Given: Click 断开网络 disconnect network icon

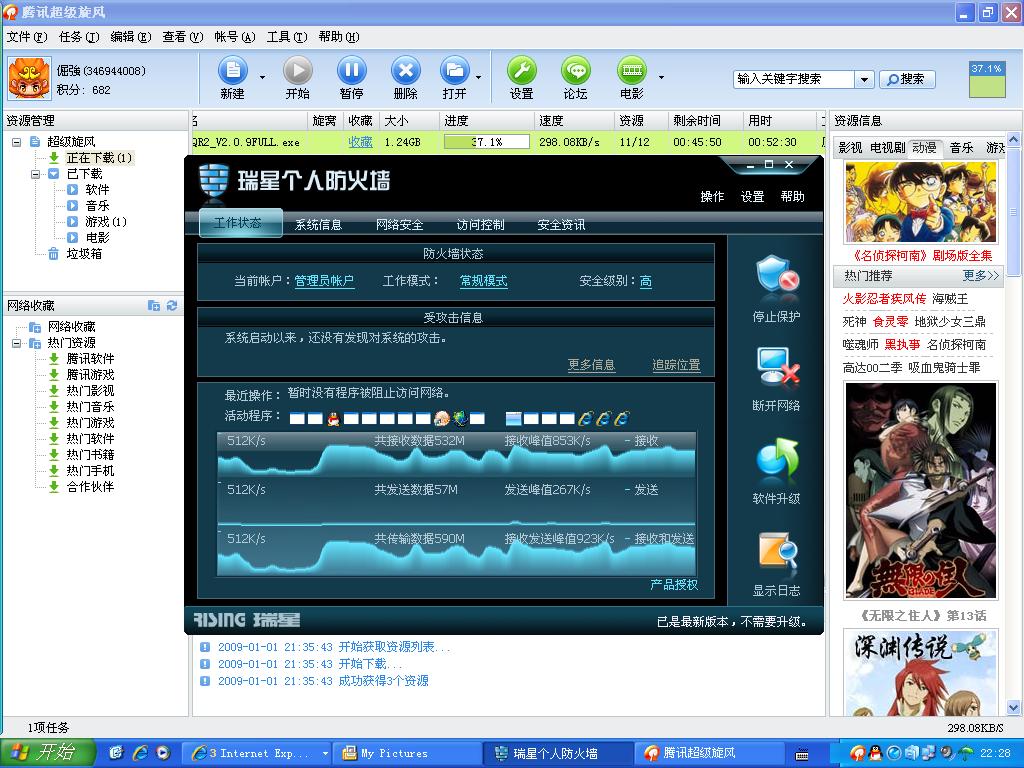Looking at the screenshot, I should click(776, 366).
